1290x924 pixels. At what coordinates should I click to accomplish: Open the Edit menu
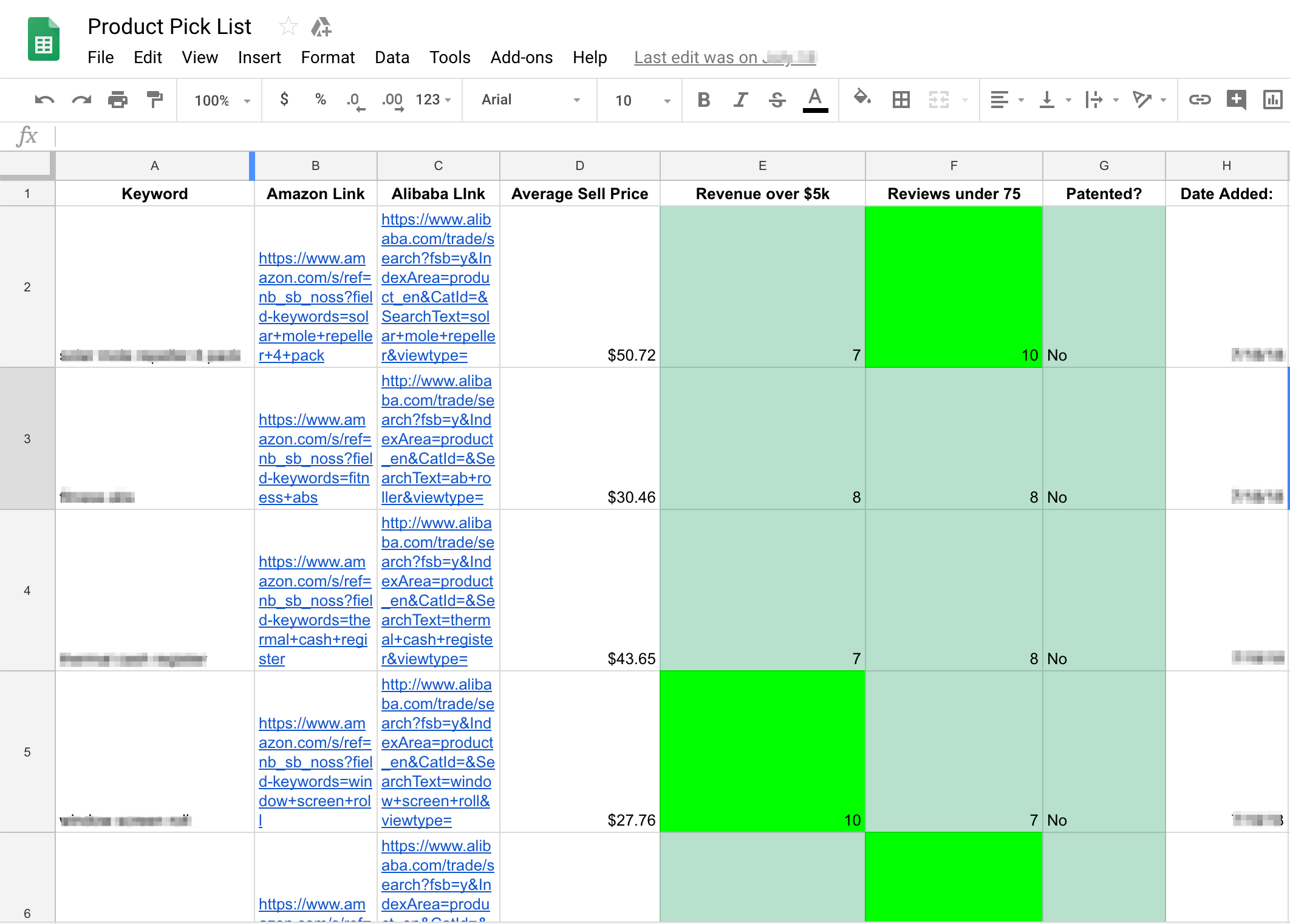(148, 58)
